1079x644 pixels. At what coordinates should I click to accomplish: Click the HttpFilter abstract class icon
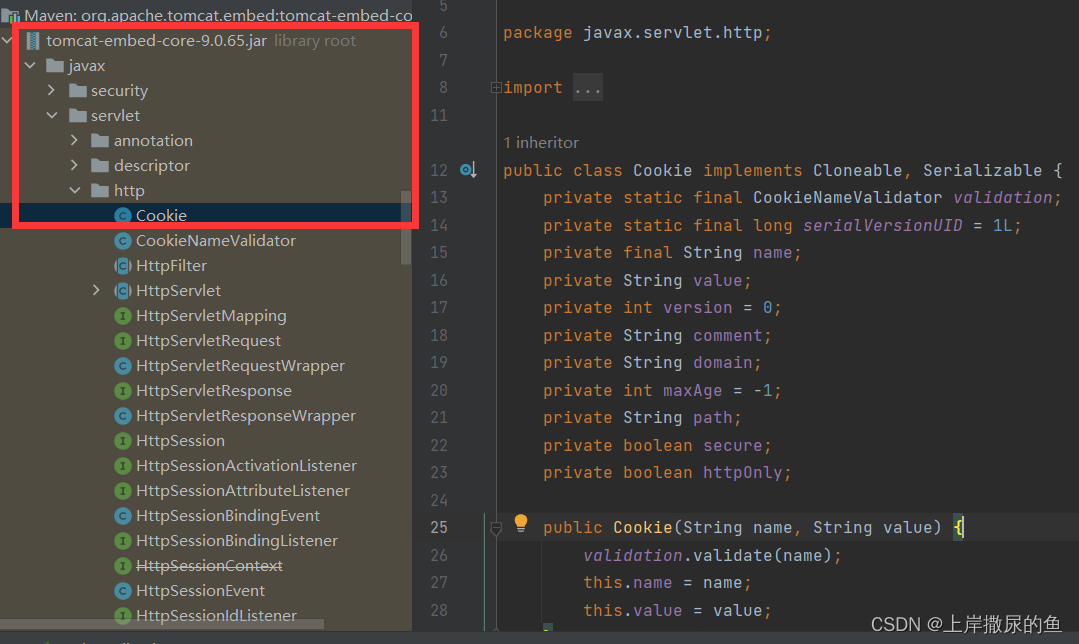tap(122, 266)
